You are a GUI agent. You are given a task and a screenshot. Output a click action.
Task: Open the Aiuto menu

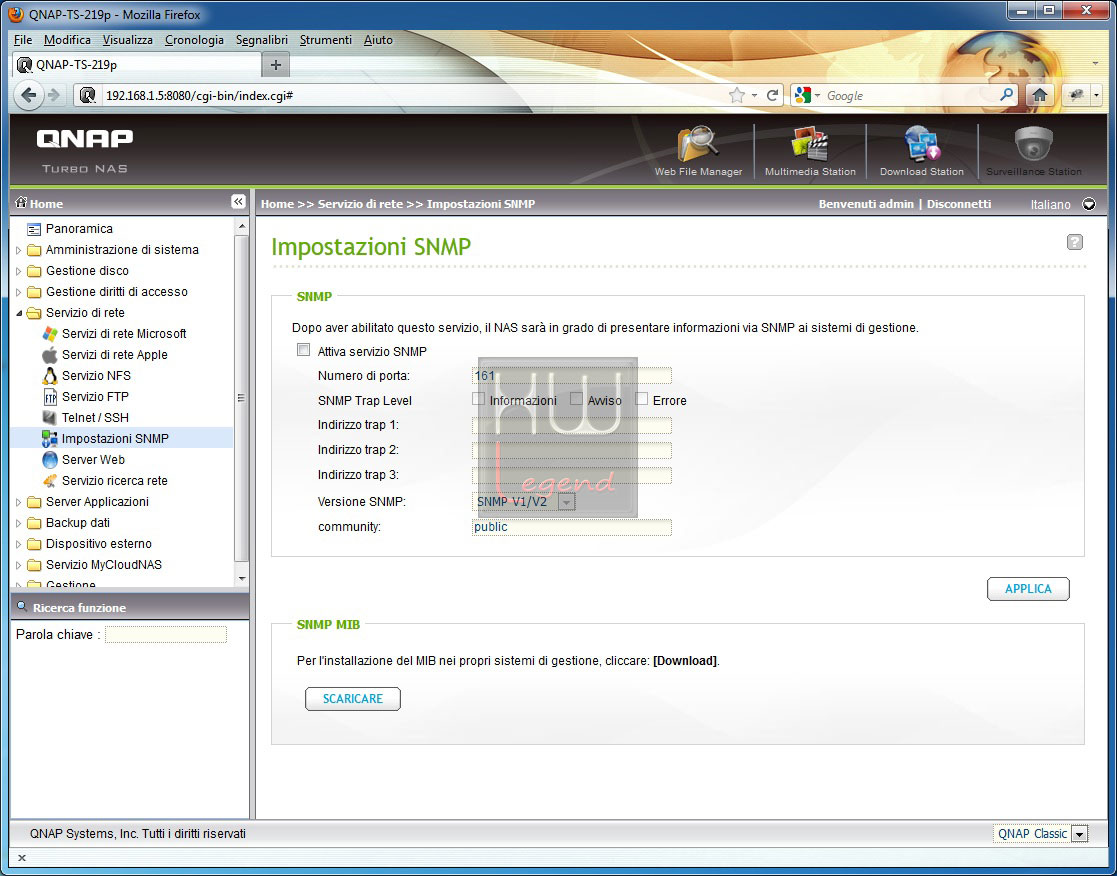[x=378, y=40]
